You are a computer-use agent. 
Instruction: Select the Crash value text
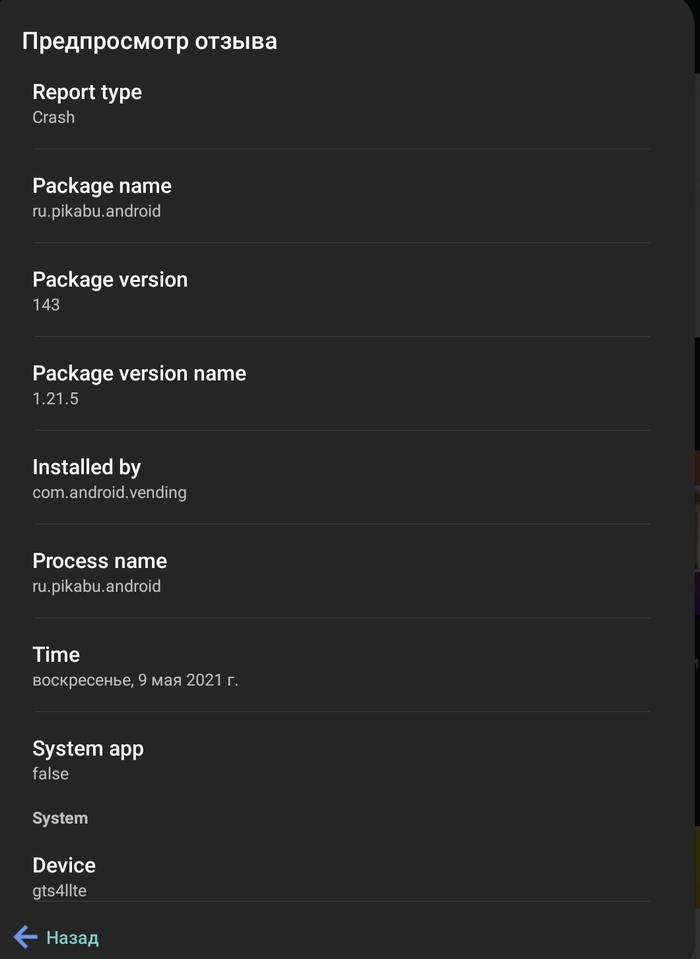(54, 117)
